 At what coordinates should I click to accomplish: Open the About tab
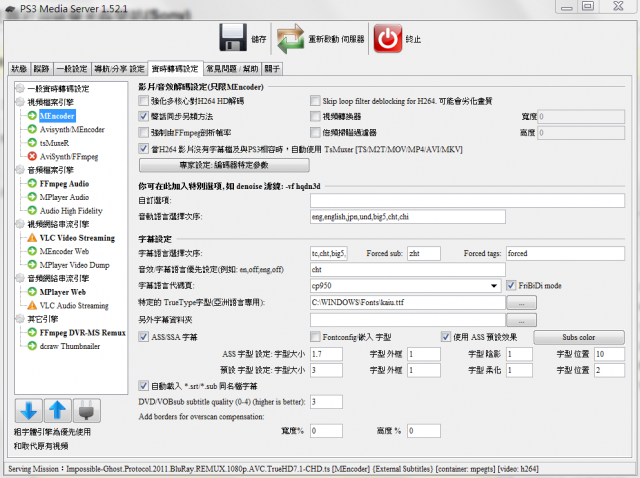272,69
